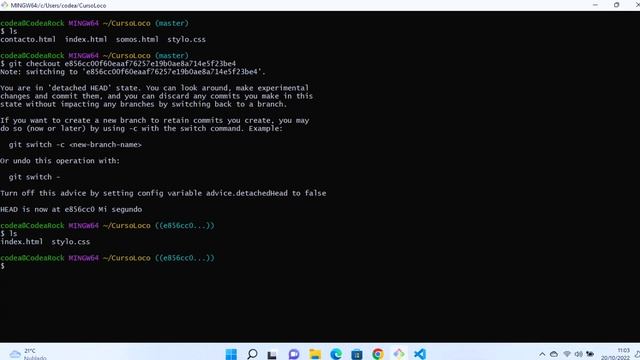Open Microsoft Store from taskbar
Viewport: 640px width, 360px height.
pos(357,354)
